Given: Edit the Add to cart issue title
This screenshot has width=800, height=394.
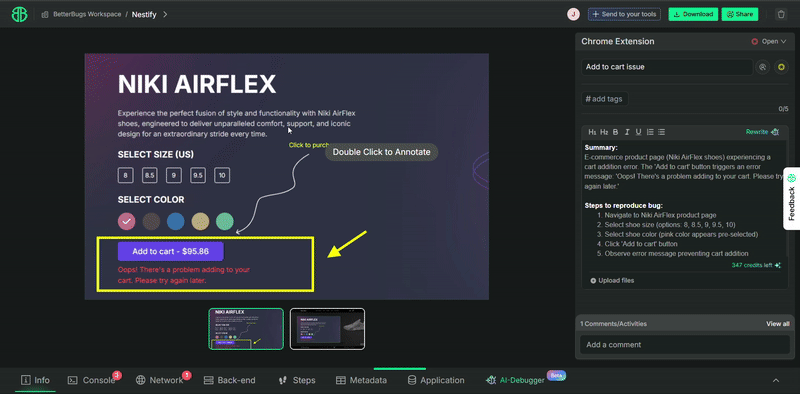Looking at the screenshot, I should [x=667, y=67].
